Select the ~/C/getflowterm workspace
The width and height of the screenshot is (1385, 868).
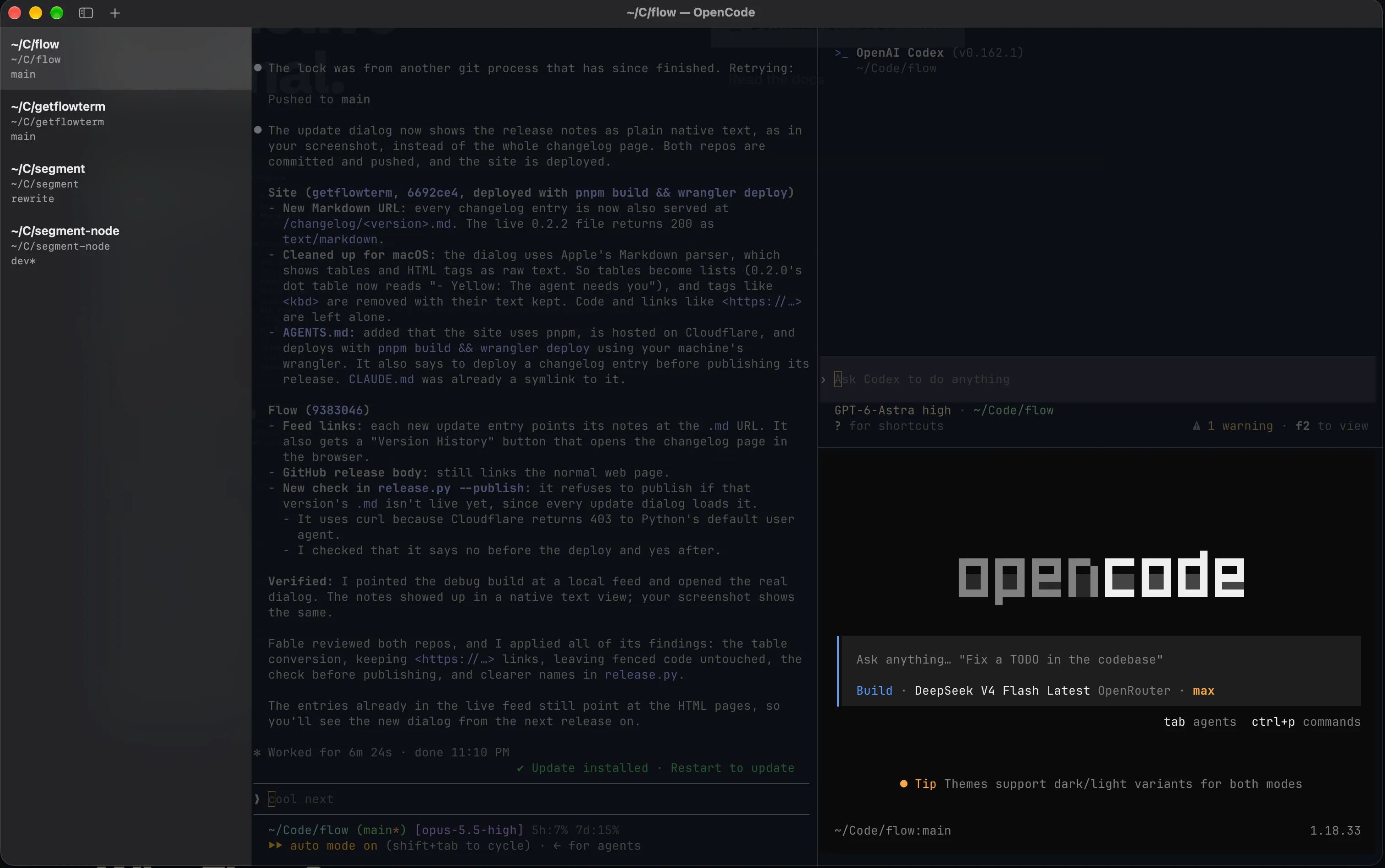(126, 121)
